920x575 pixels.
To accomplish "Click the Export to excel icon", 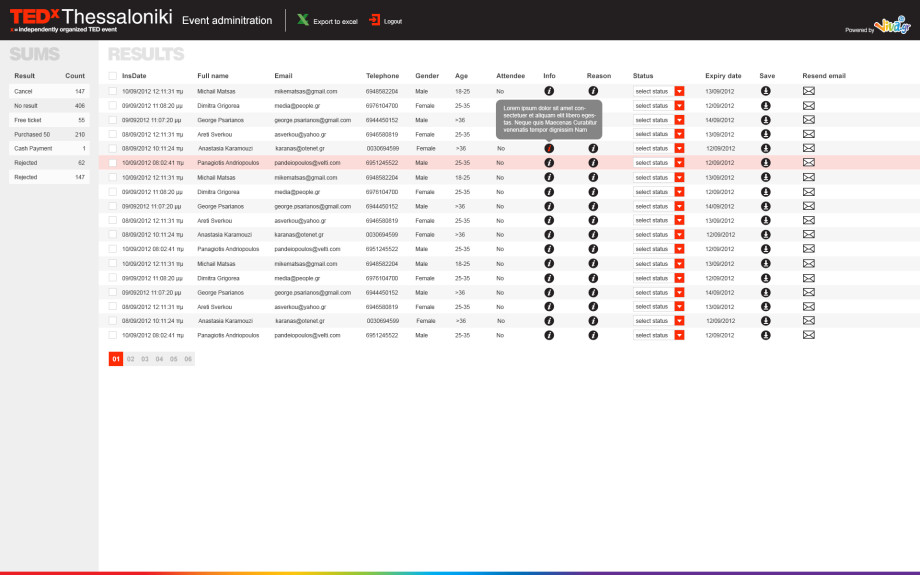I will click(x=303, y=20).
